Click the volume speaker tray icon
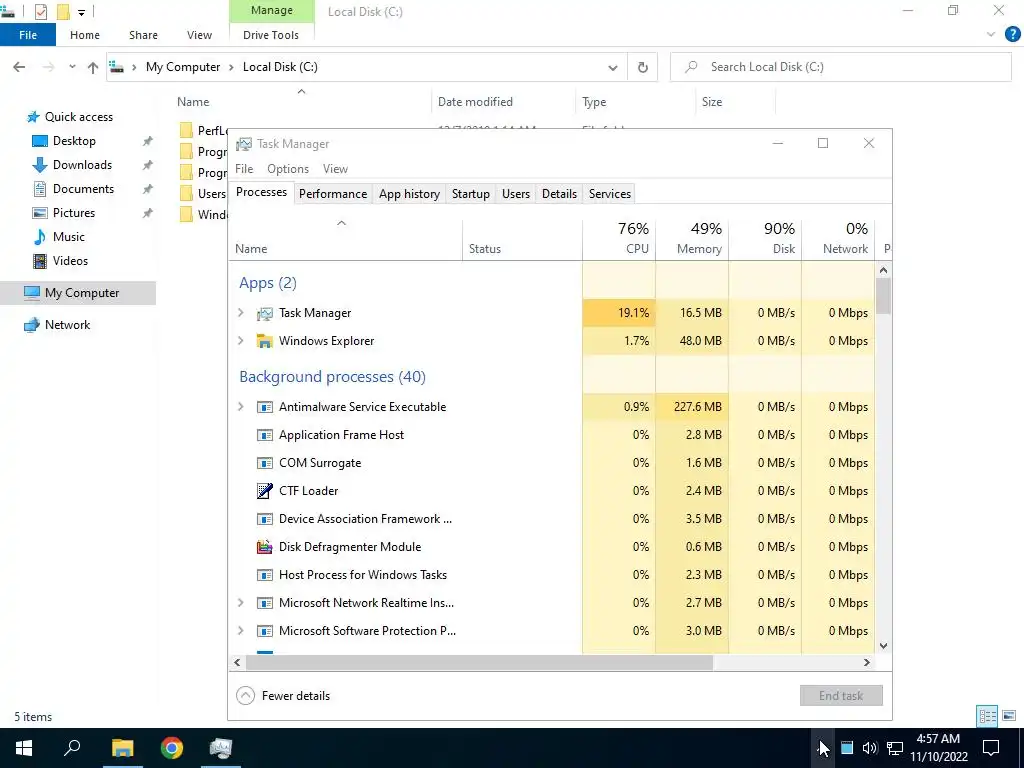Viewport: 1024px width, 768px height. coord(869,748)
